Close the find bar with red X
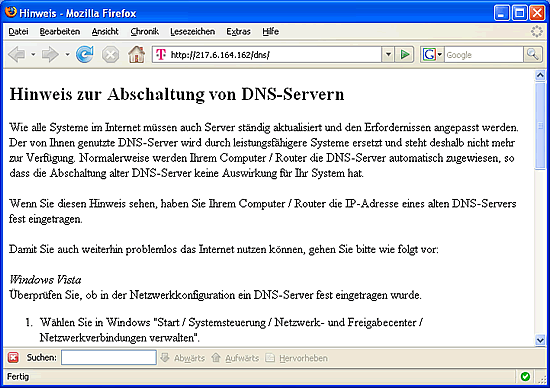The width and height of the screenshot is (550, 388). click(13, 357)
